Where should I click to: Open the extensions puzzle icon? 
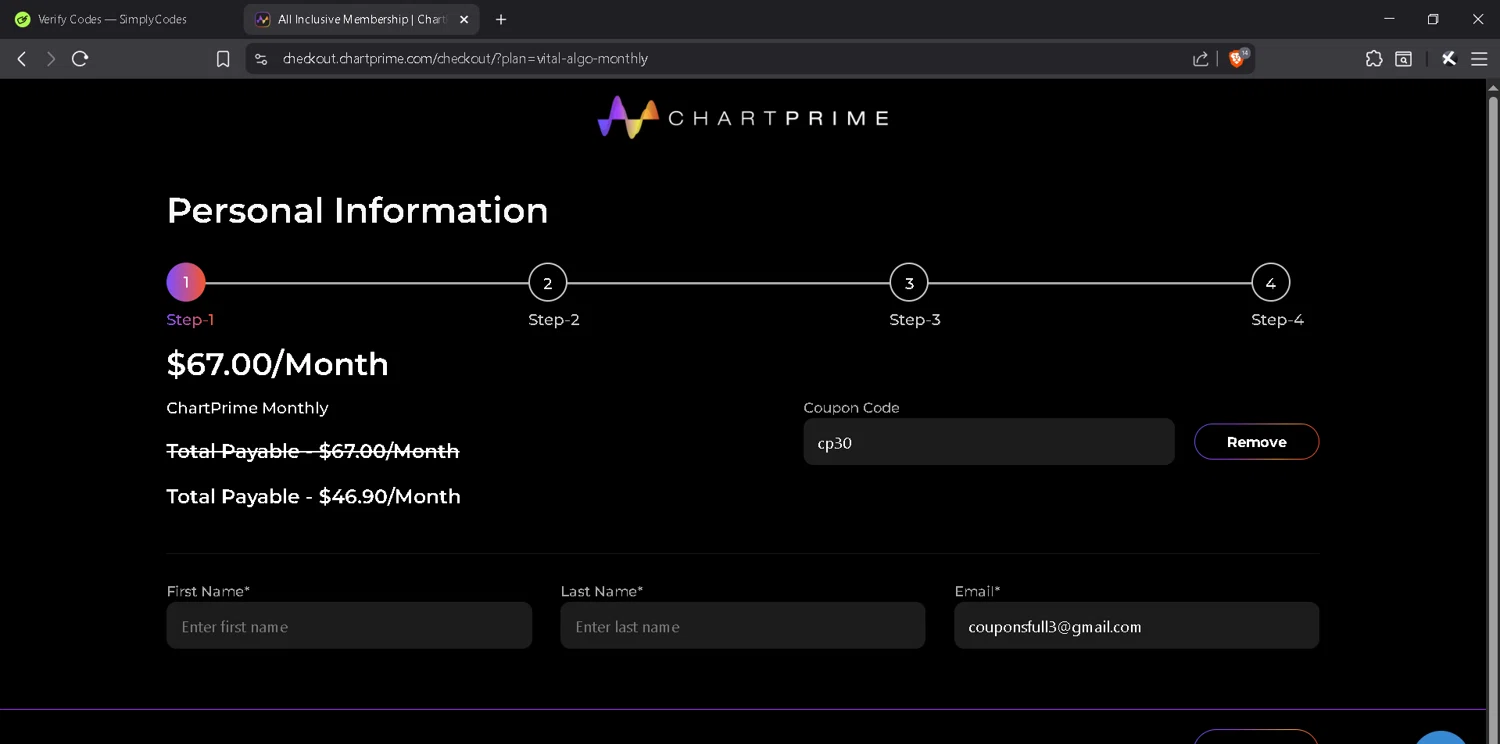tap(1374, 59)
